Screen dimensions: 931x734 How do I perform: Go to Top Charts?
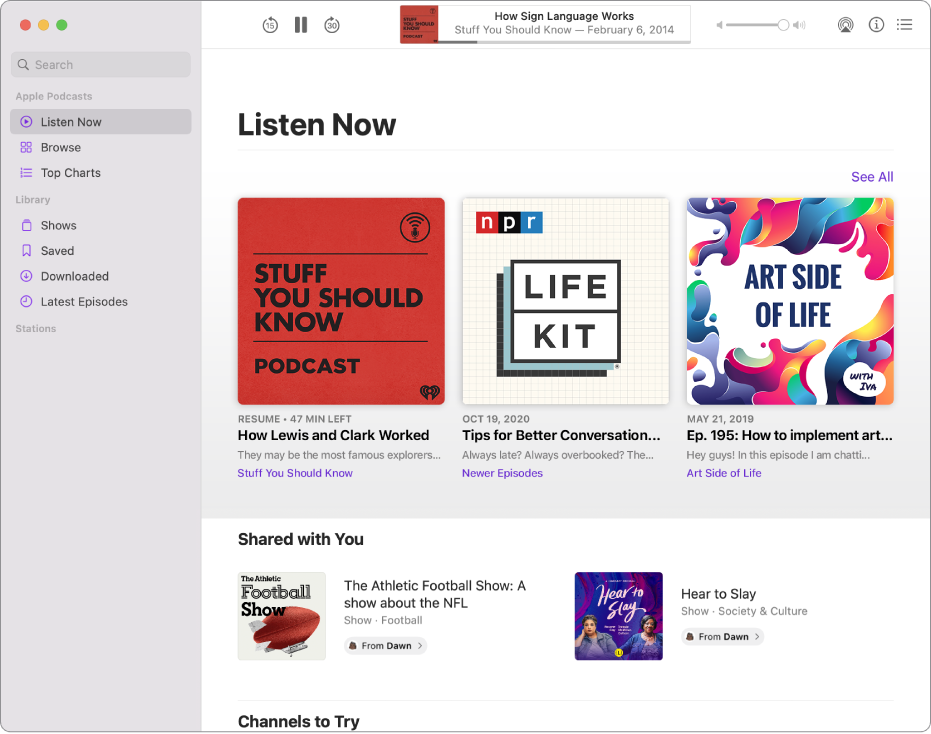point(70,173)
